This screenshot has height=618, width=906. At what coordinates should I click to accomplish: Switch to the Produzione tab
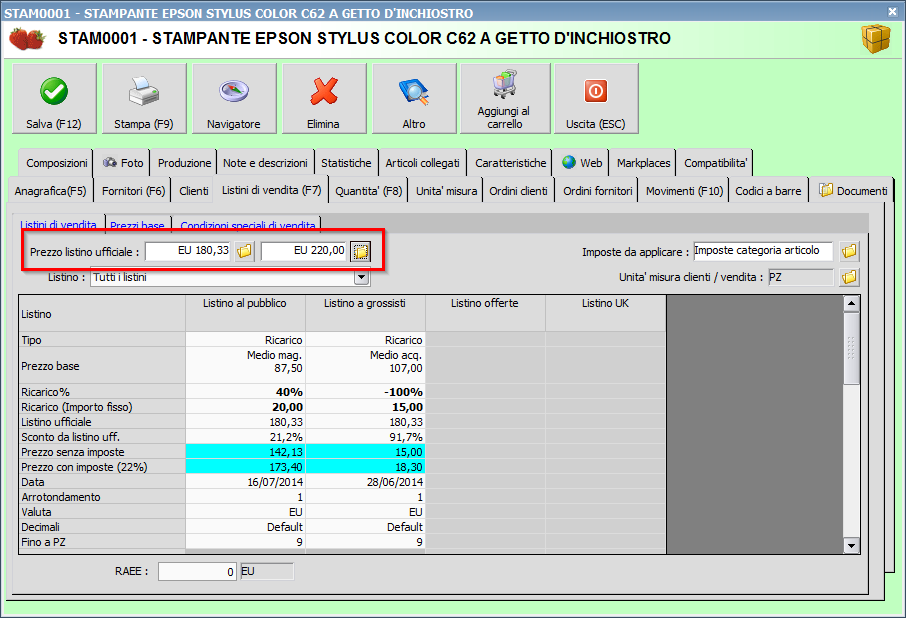[x=184, y=163]
